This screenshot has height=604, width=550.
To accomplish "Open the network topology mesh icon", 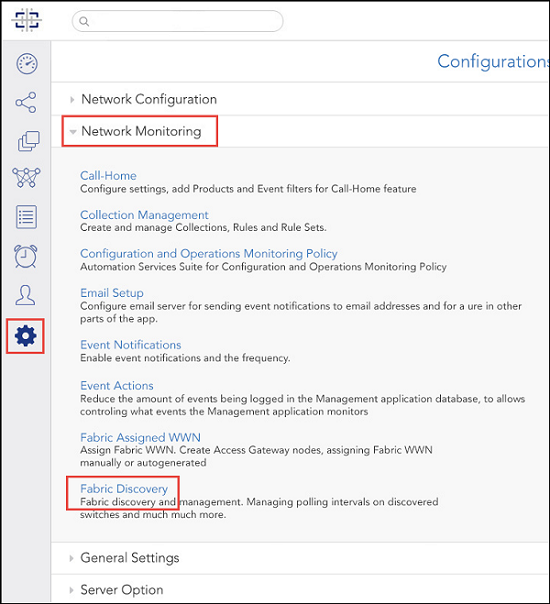I will 26,178.
